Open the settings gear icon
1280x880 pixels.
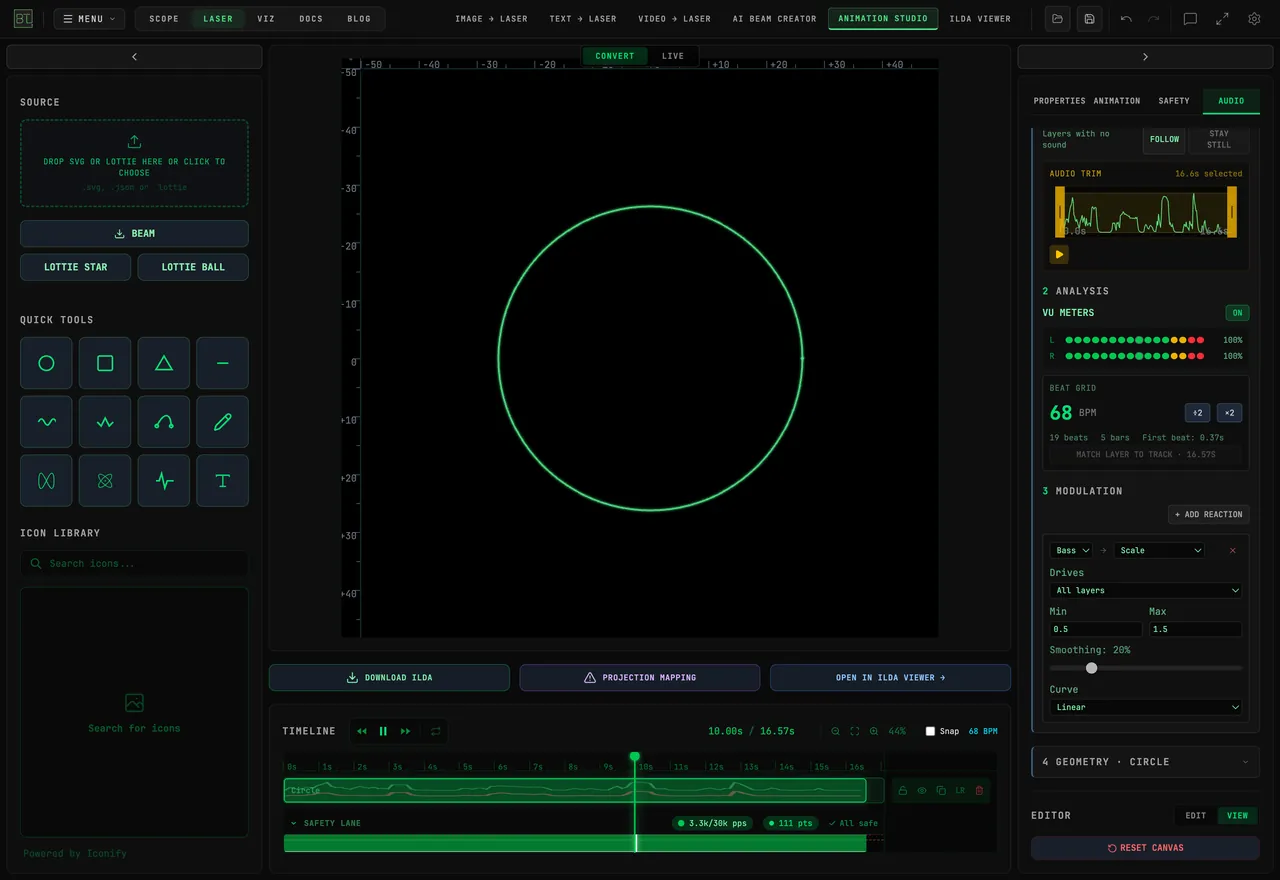point(1254,18)
